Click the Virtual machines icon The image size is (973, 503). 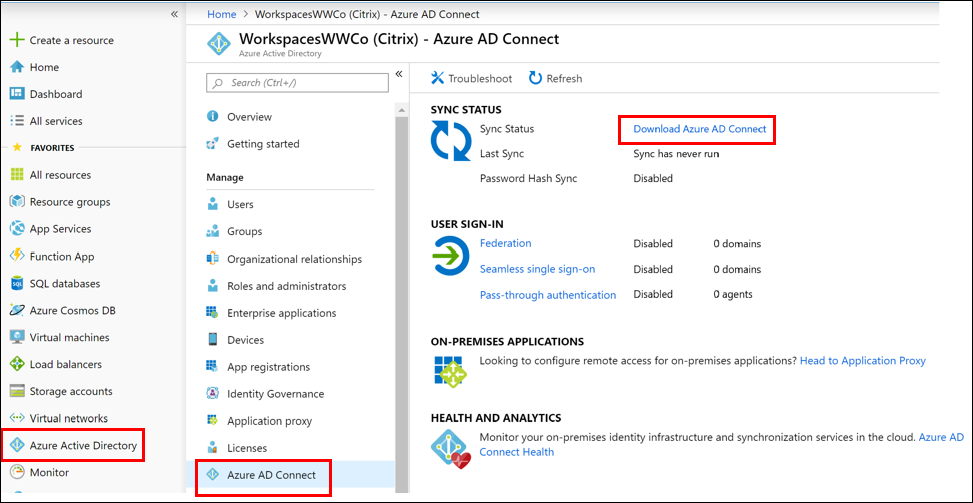pyautogui.click(x=16, y=337)
